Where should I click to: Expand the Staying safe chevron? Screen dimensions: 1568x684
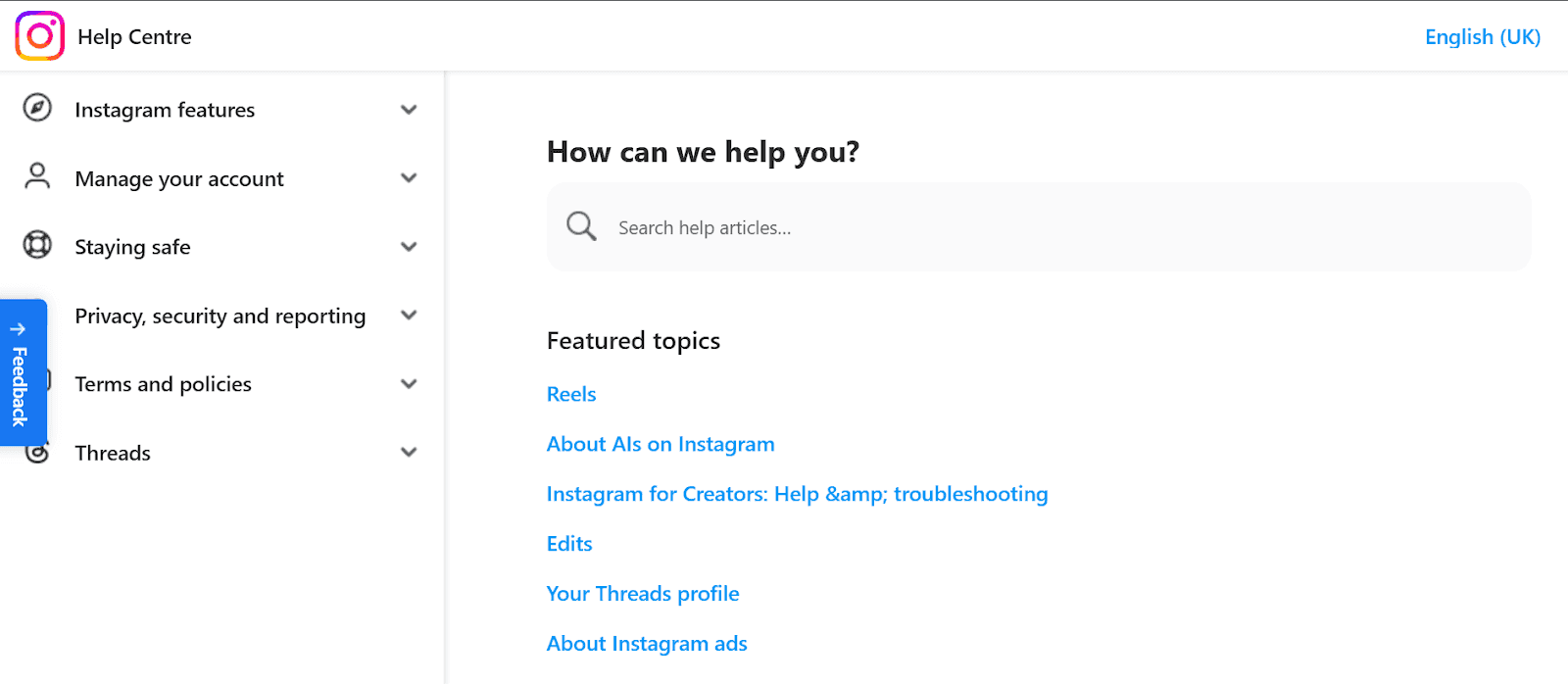coord(409,246)
